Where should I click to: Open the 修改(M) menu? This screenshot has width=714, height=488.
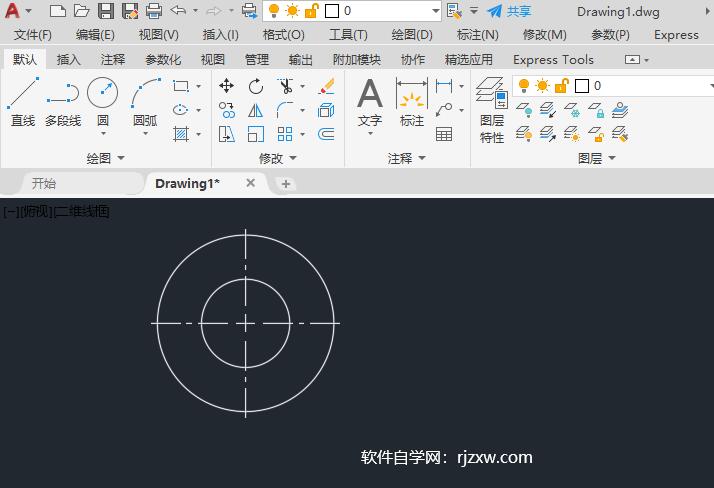[544, 35]
